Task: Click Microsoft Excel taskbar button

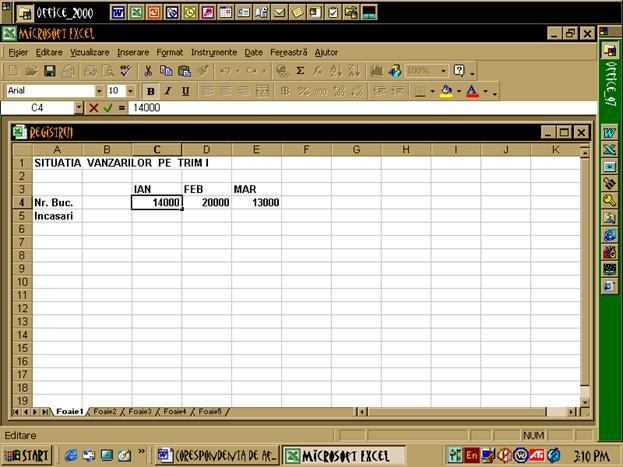Action: click(344, 455)
